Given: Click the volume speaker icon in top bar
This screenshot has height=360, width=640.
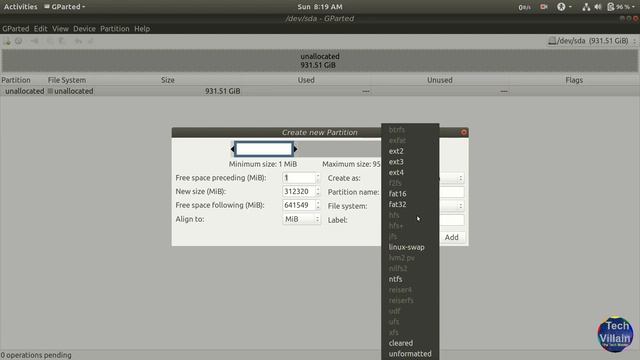Looking at the screenshot, I should pos(598,7).
